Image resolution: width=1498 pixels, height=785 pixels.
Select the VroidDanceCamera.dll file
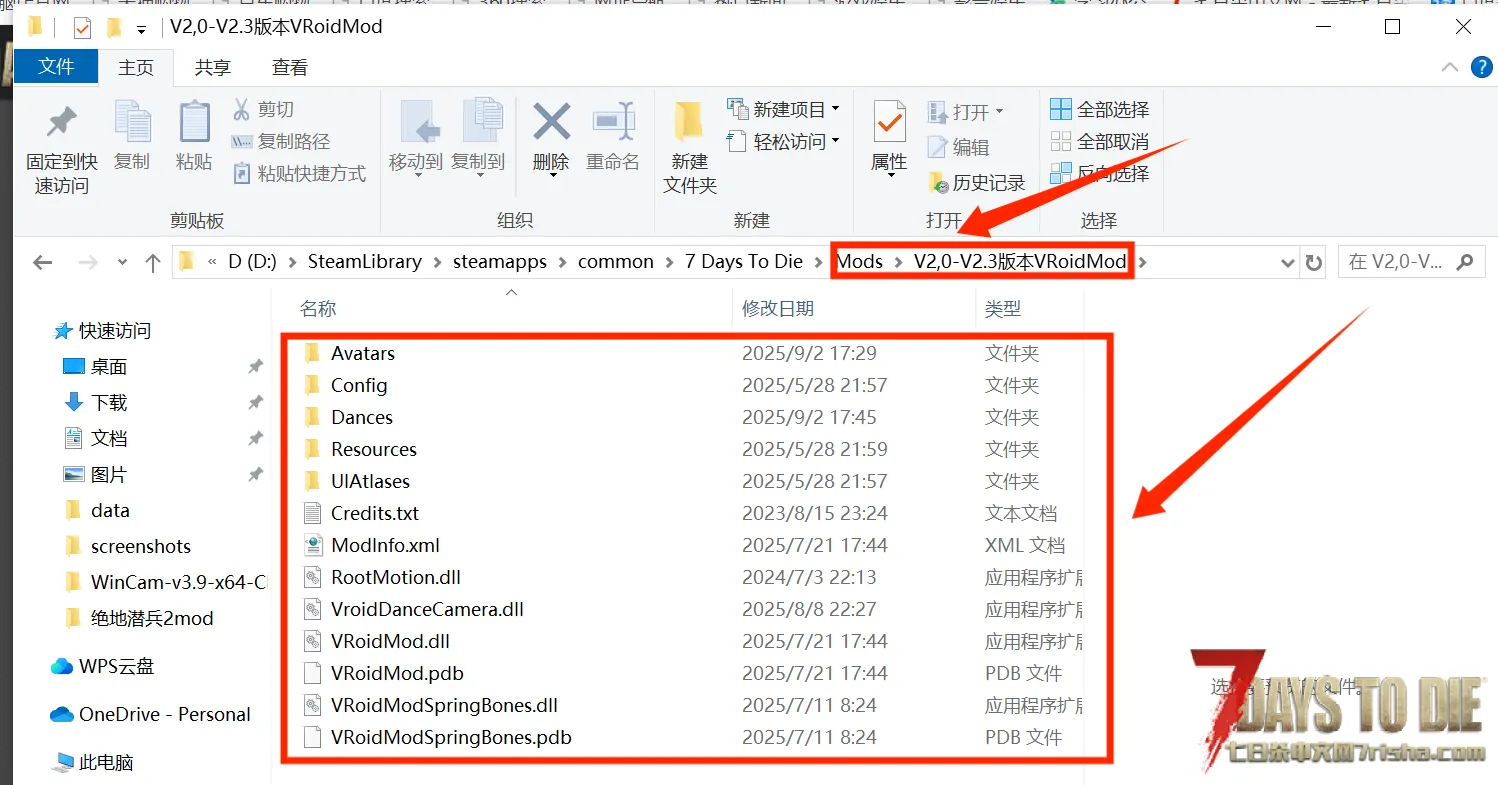click(x=427, y=609)
